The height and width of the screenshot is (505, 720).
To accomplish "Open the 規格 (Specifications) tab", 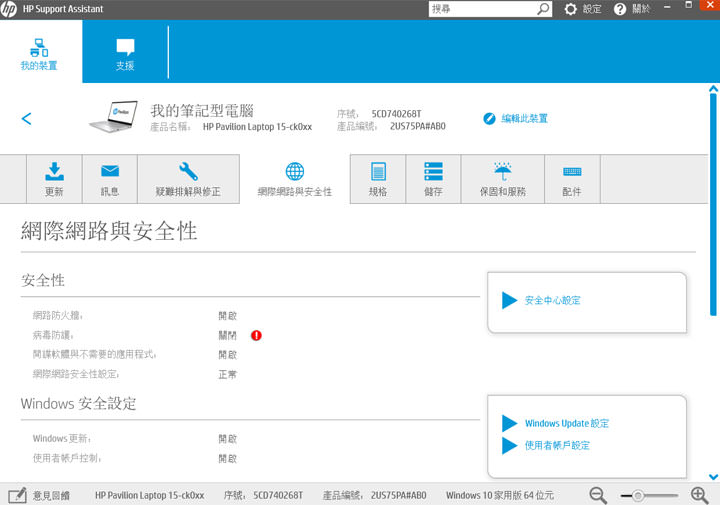I will point(378,179).
